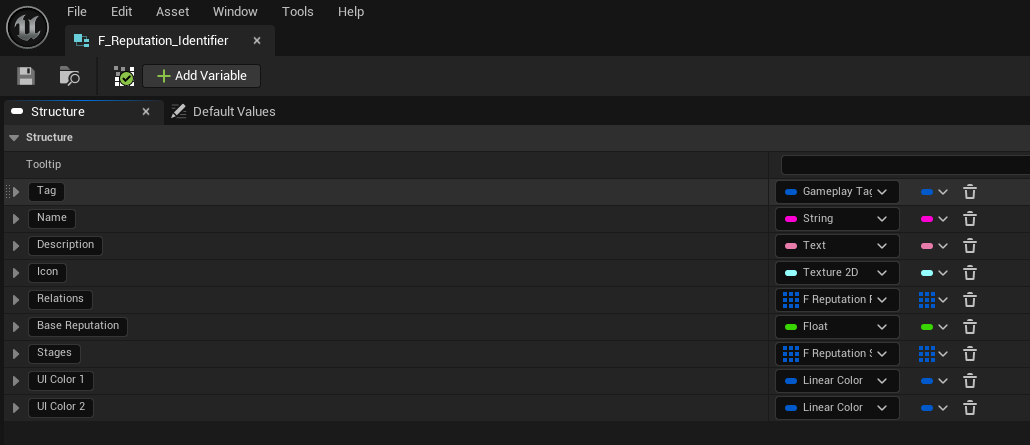Collapse the Structure section

14,137
